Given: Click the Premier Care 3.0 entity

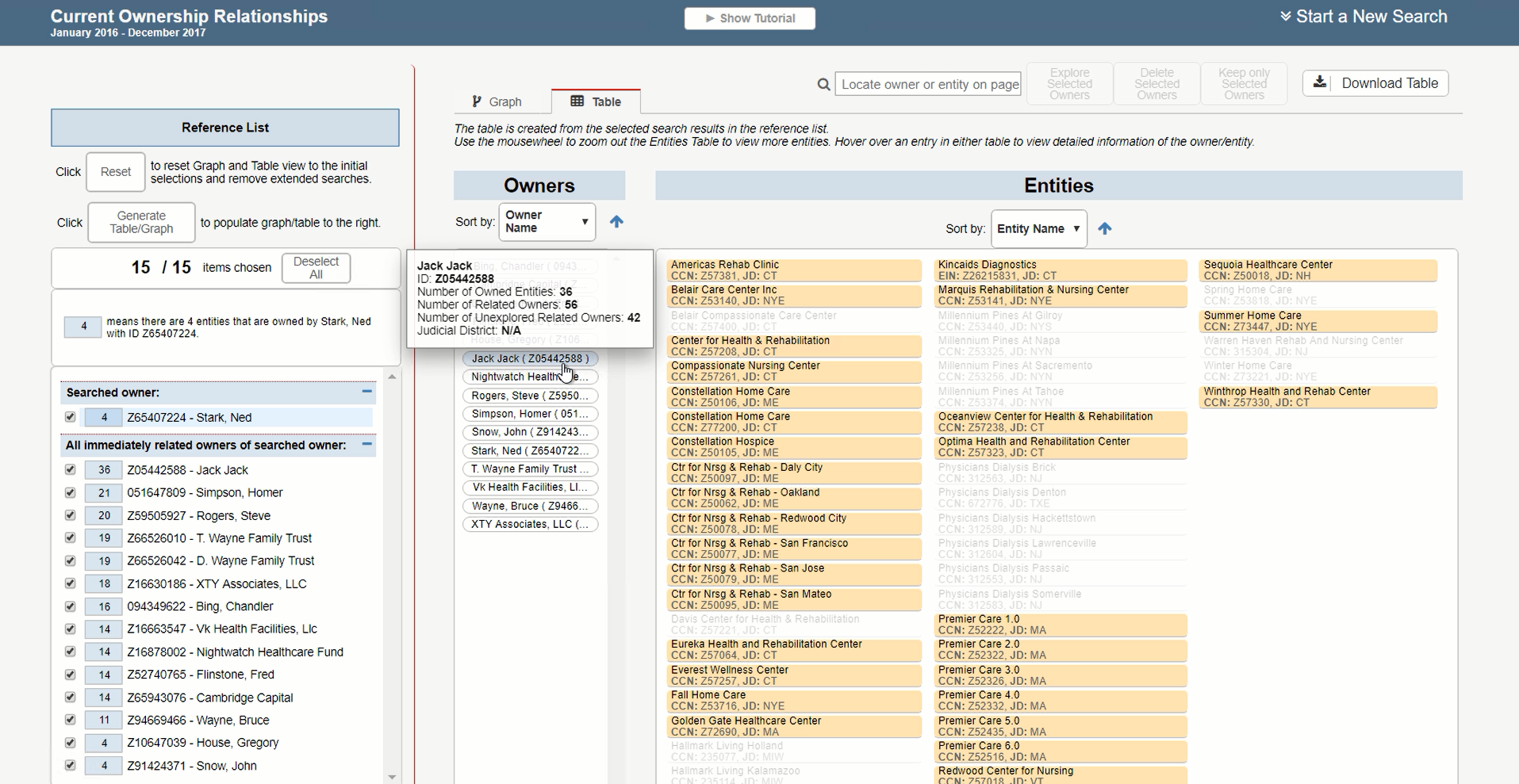Looking at the screenshot, I should pyautogui.click(x=1061, y=675).
